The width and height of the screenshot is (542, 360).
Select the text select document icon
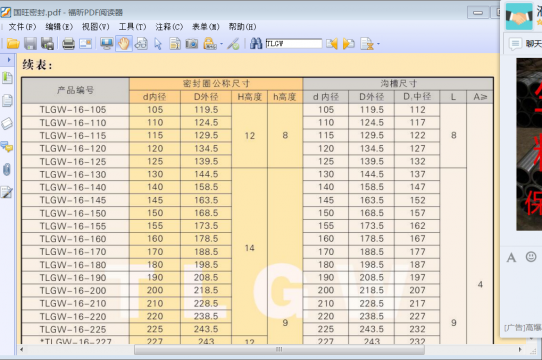tap(175, 44)
